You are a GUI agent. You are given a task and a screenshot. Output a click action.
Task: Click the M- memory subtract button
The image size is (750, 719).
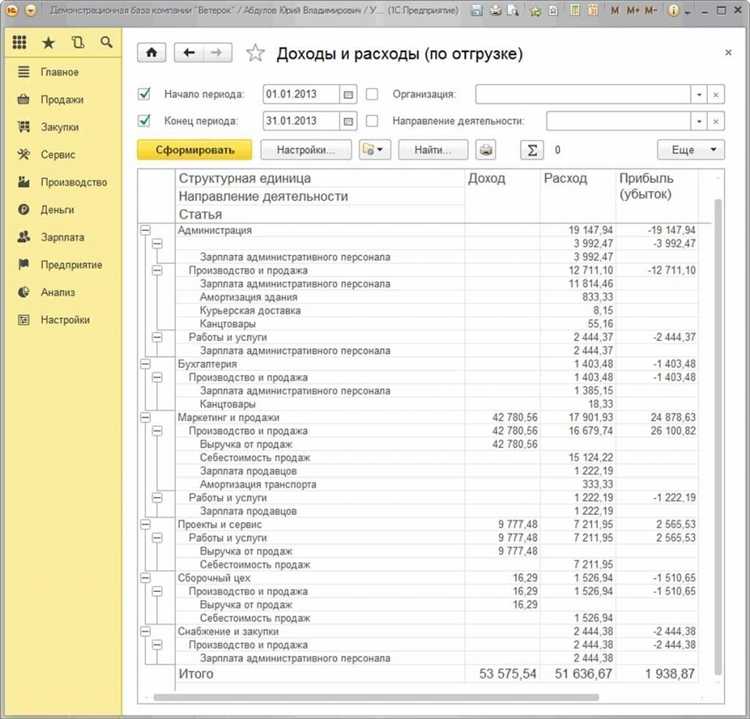(651, 11)
